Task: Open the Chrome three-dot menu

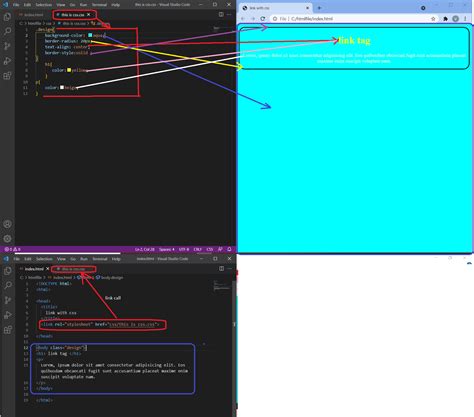Action: tap(466, 19)
